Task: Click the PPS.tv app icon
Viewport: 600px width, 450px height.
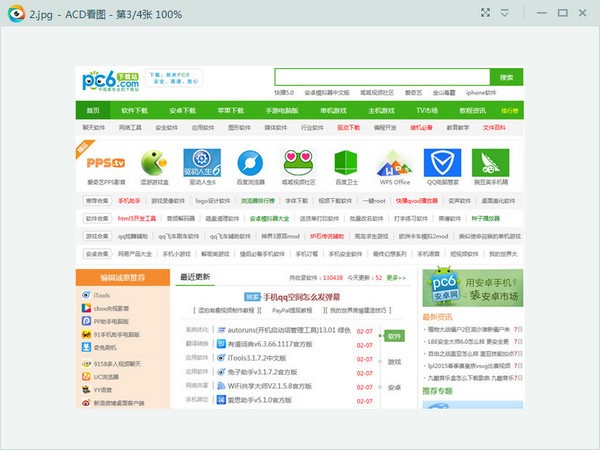Action: click(106, 163)
